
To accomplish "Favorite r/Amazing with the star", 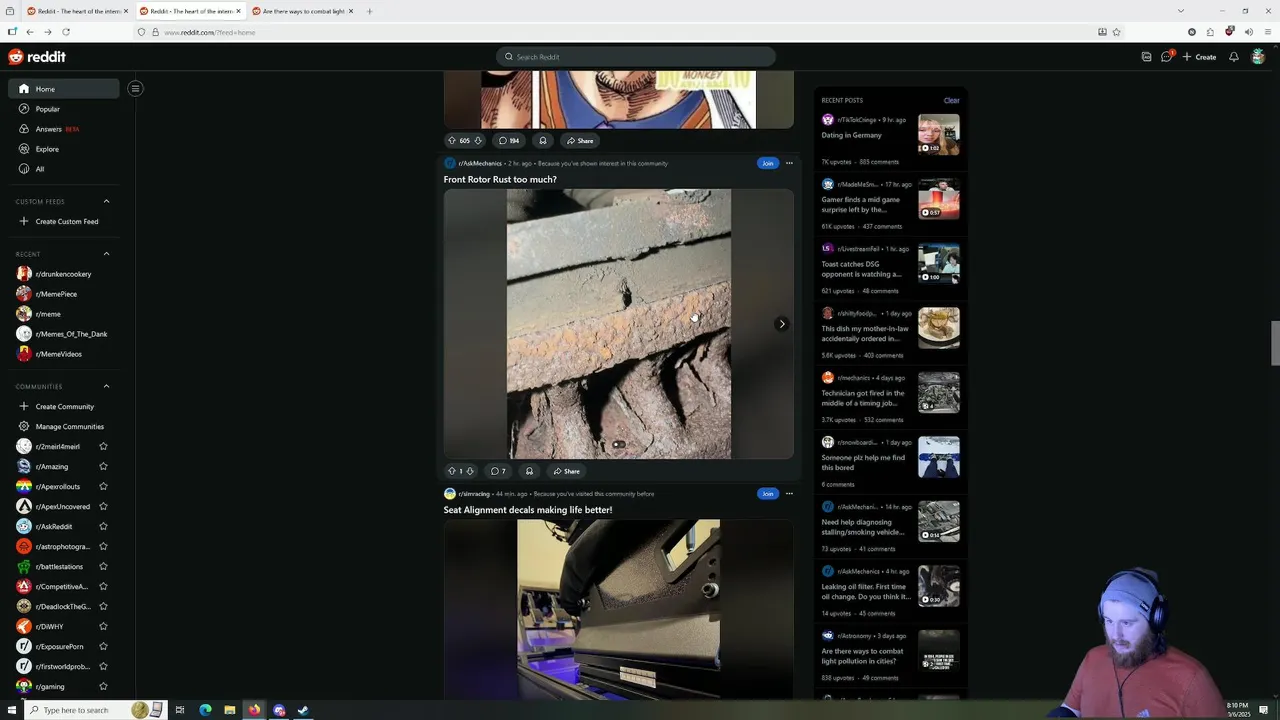I will (x=103, y=467).
